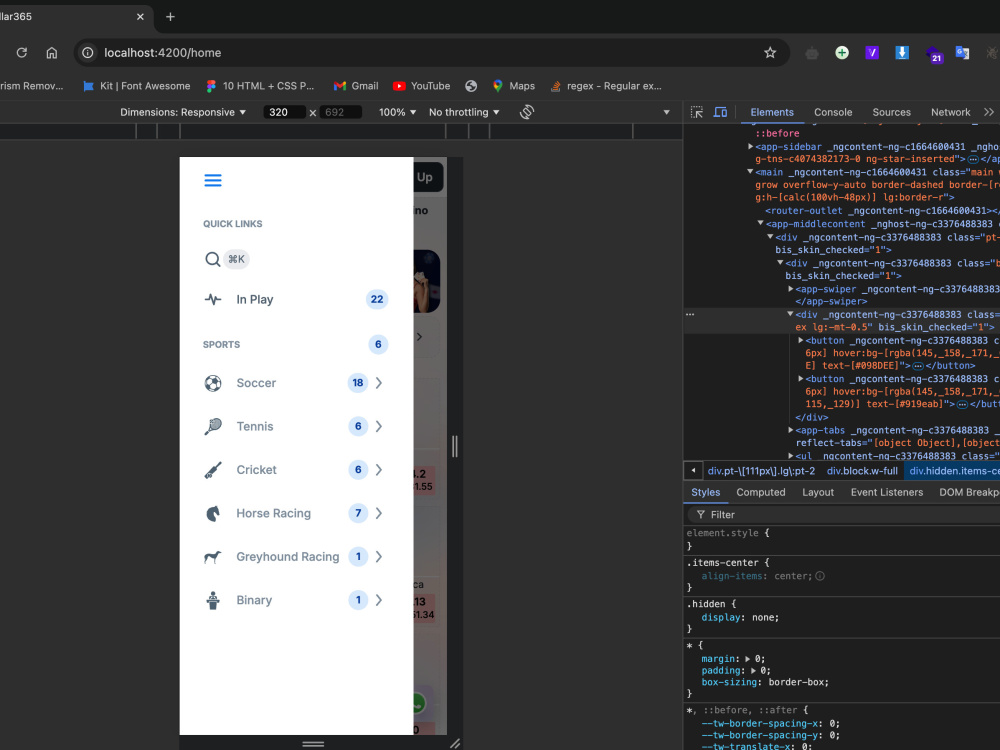Switch to the Sources tab
The width and height of the screenshot is (1000, 750).
[x=892, y=112]
